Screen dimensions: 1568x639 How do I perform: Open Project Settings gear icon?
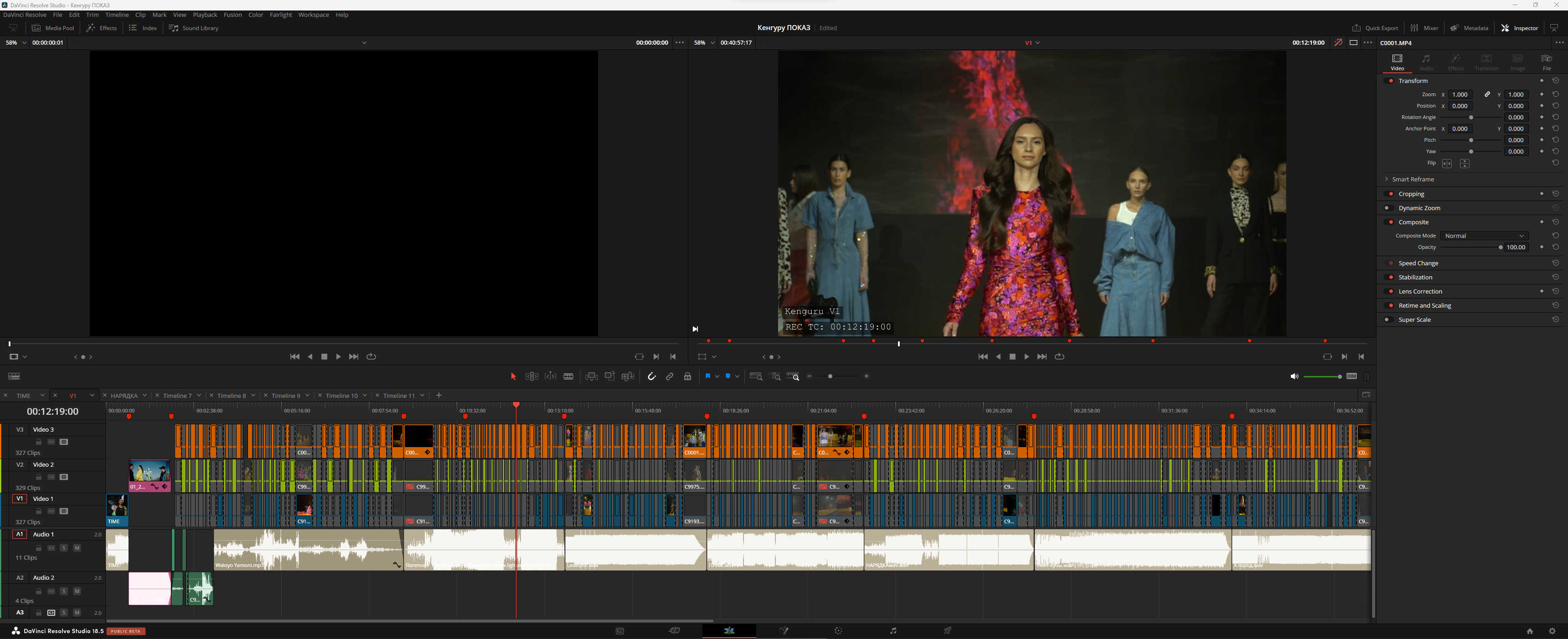(x=1552, y=631)
